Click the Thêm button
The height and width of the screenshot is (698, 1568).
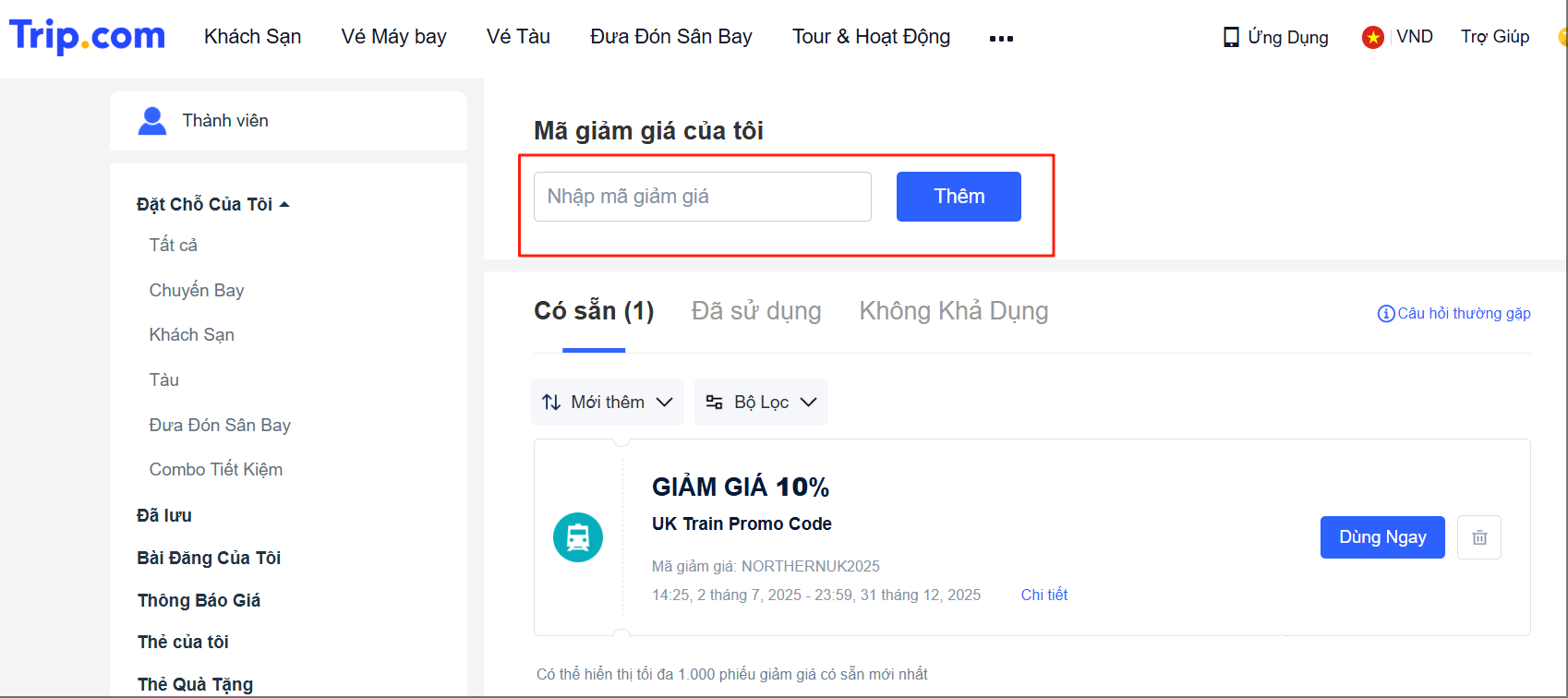(959, 197)
